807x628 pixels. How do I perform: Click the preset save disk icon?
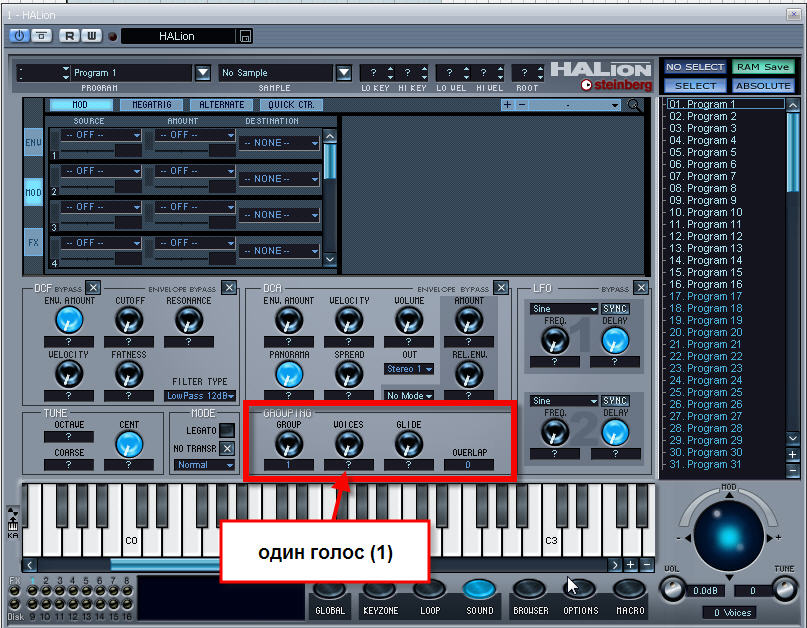245,36
